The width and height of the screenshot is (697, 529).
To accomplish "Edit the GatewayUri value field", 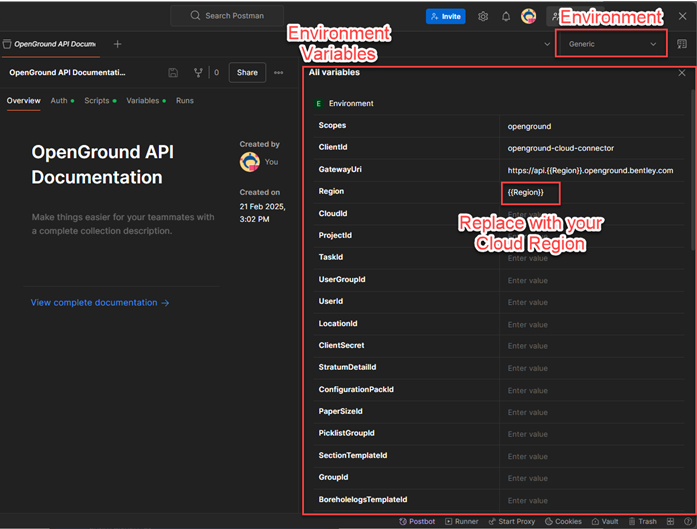I will pyautogui.click(x=592, y=170).
